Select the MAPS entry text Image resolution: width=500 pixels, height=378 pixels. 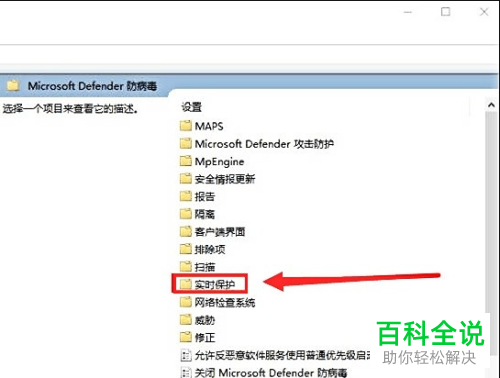click(x=209, y=126)
